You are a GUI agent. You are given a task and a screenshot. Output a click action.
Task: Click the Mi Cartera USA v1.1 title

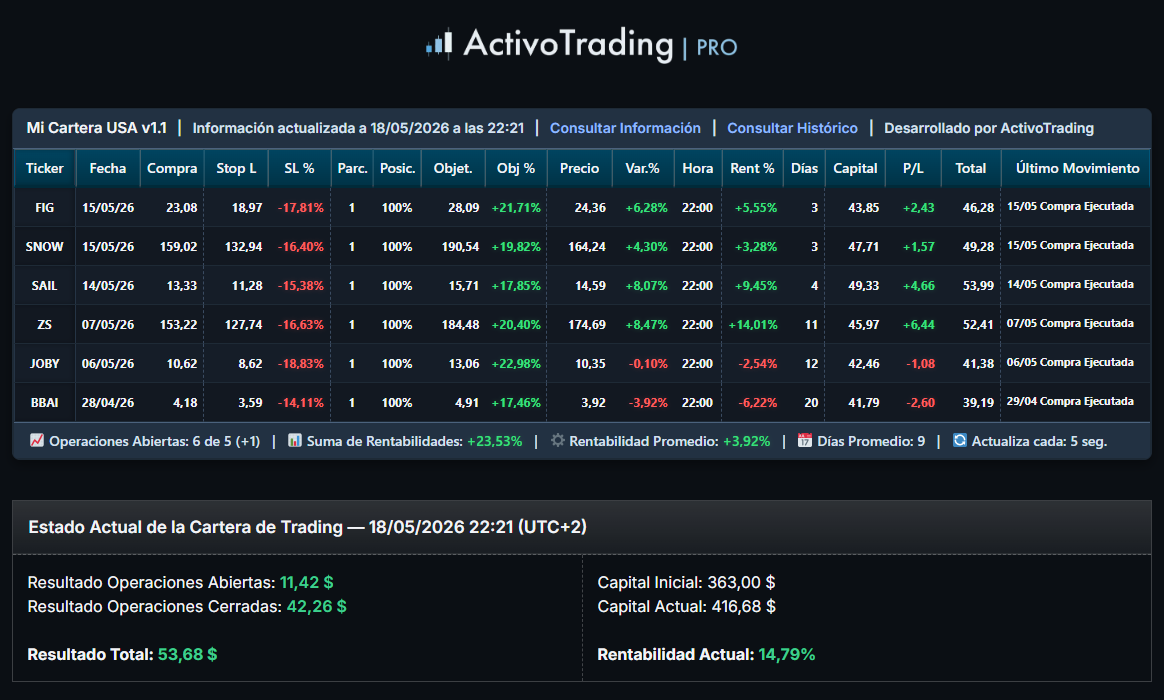[97, 128]
